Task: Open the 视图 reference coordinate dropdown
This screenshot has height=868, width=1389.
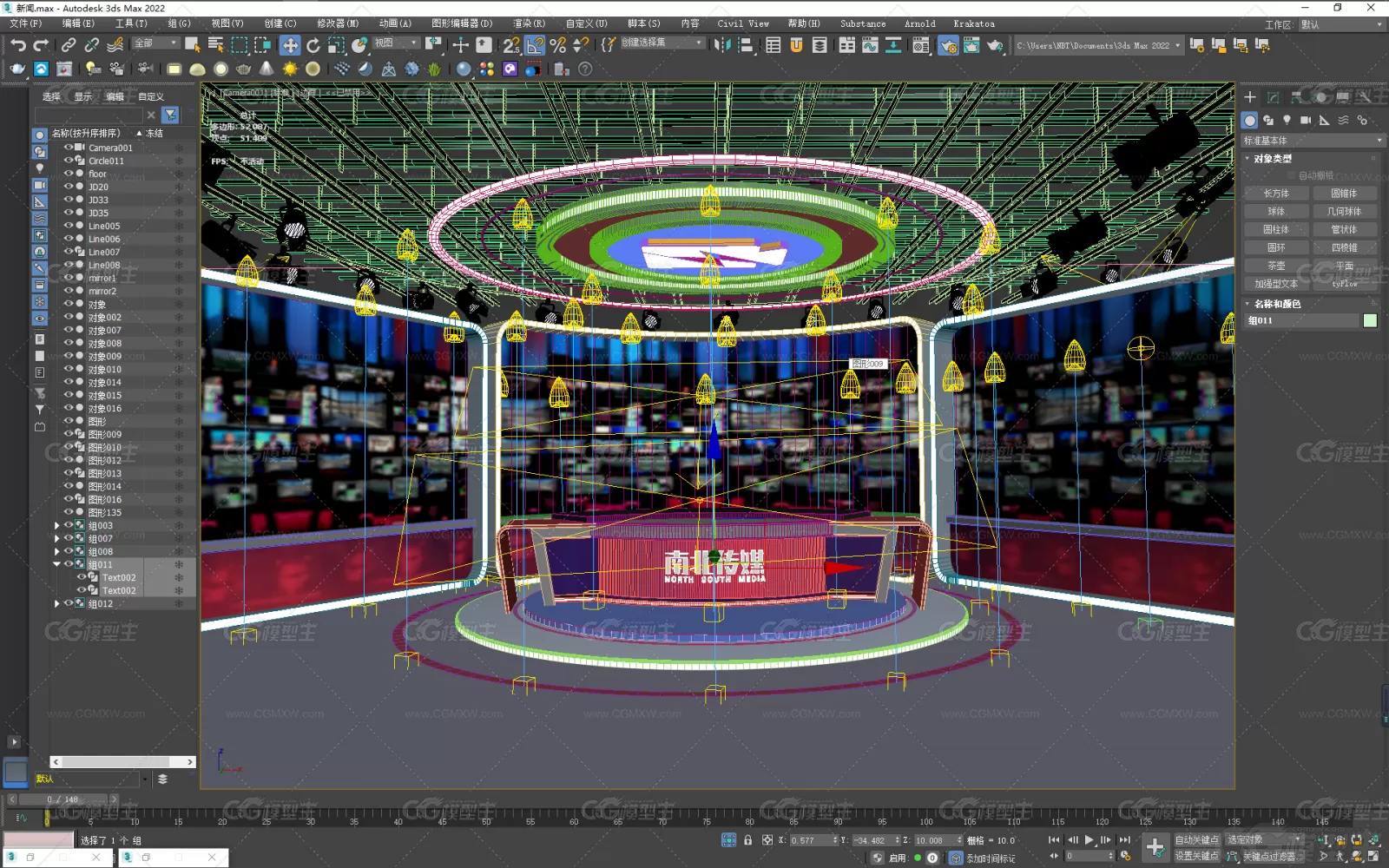Action: click(x=396, y=43)
